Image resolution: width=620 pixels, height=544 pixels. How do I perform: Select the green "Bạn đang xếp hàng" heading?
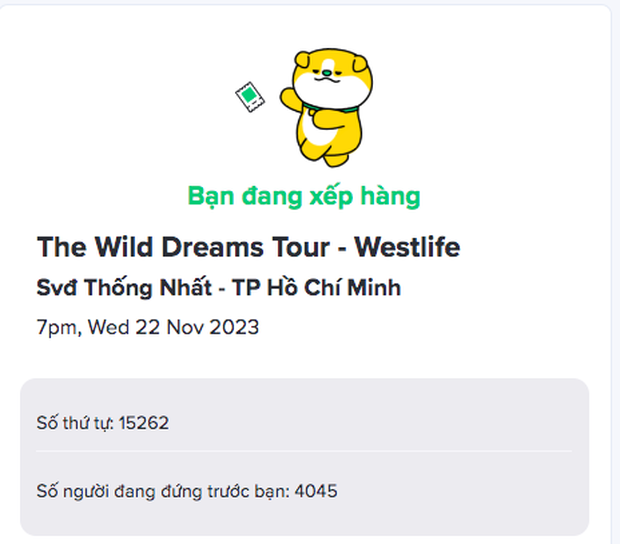pyautogui.click(x=304, y=196)
